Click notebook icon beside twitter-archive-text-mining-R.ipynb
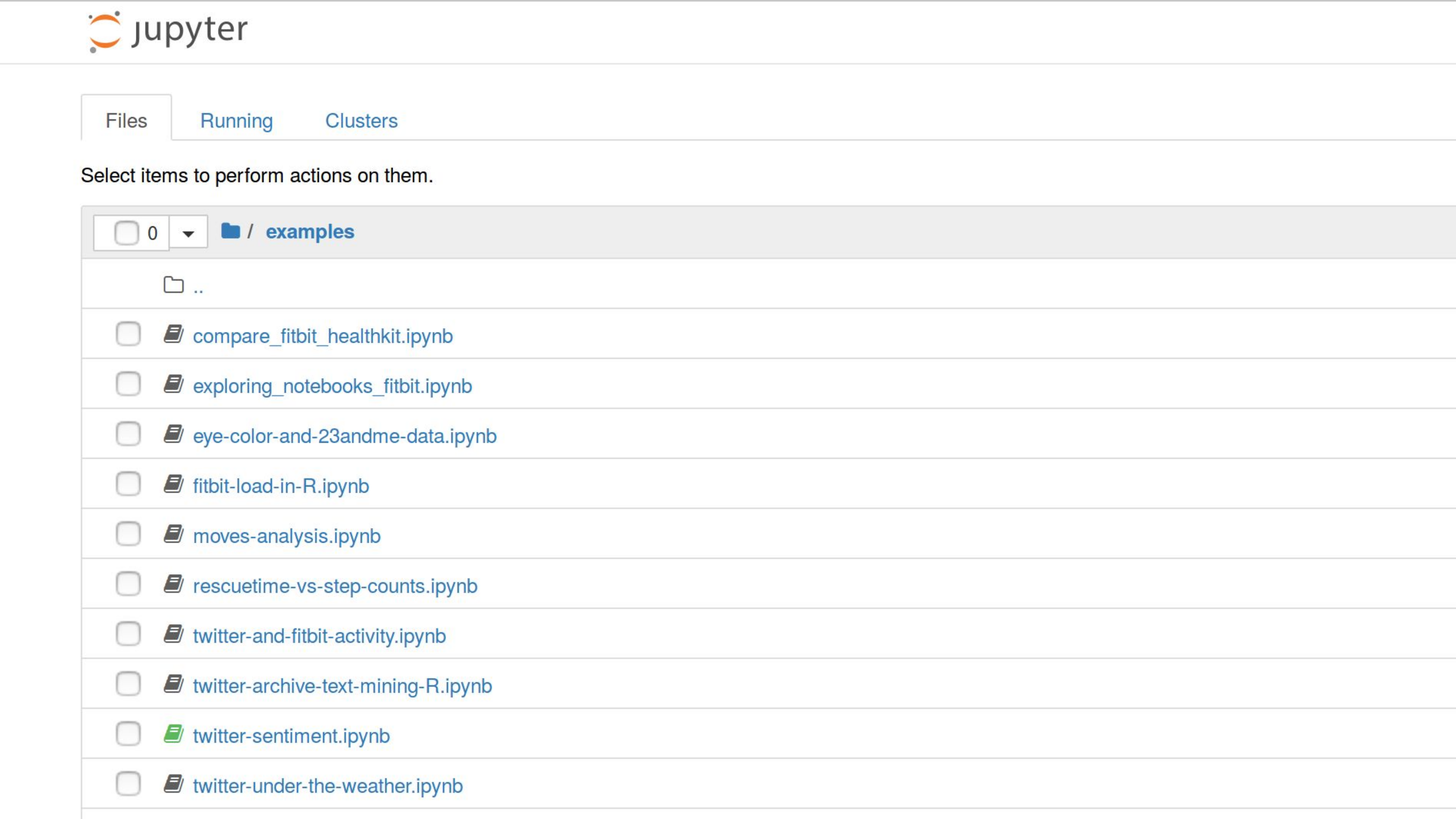 (174, 684)
